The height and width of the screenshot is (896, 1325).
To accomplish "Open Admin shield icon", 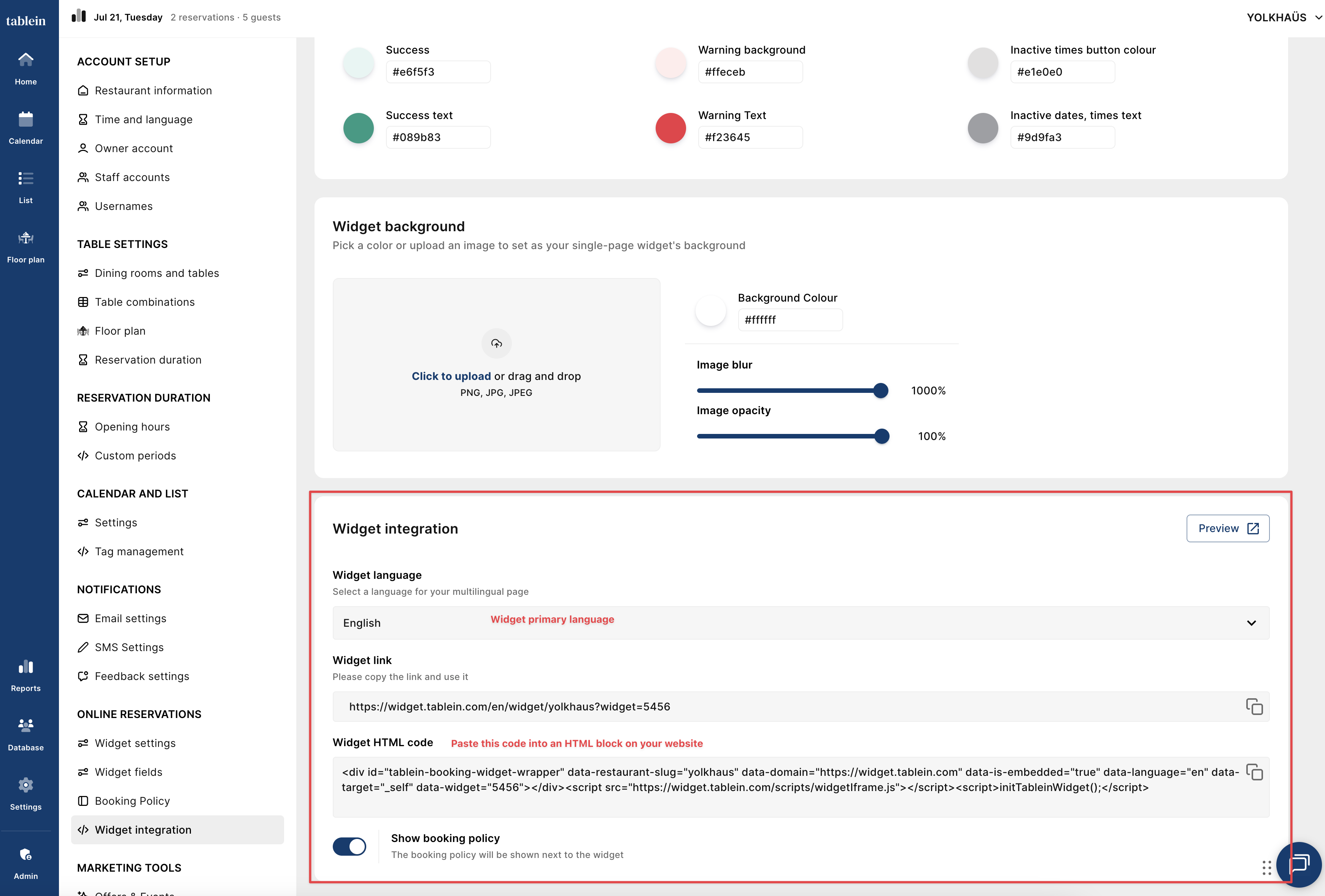I will [25, 864].
